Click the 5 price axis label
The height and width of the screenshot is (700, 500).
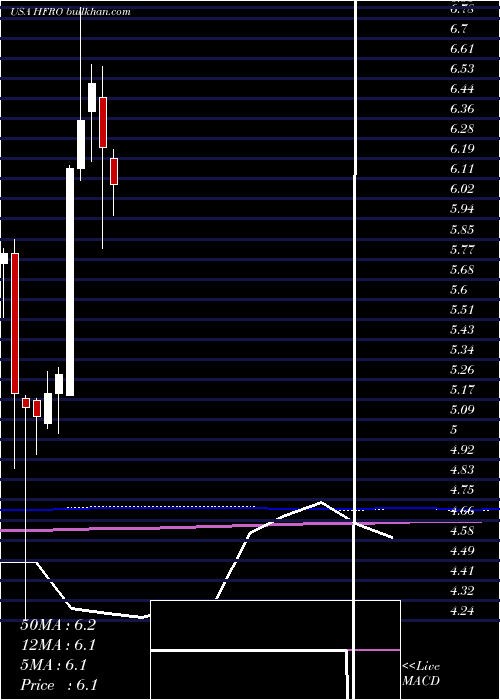454,429
